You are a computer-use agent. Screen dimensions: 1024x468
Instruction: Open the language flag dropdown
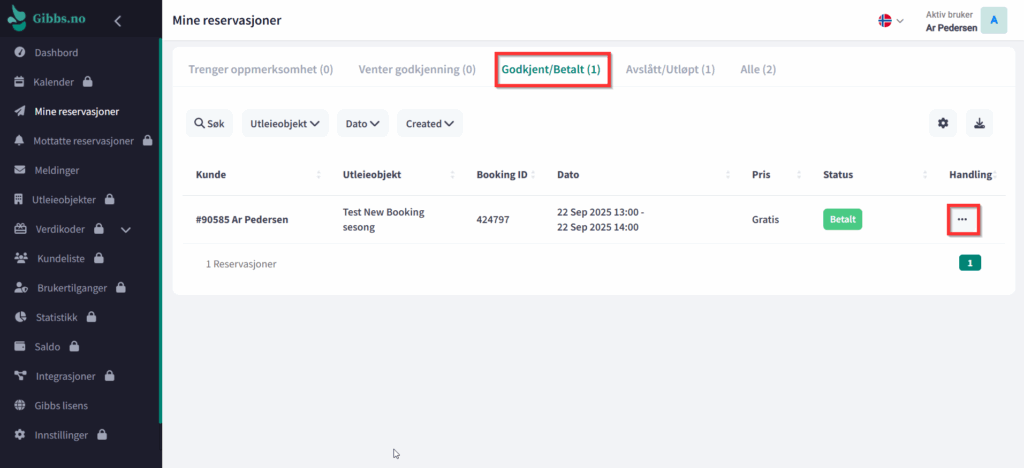tap(890, 21)
